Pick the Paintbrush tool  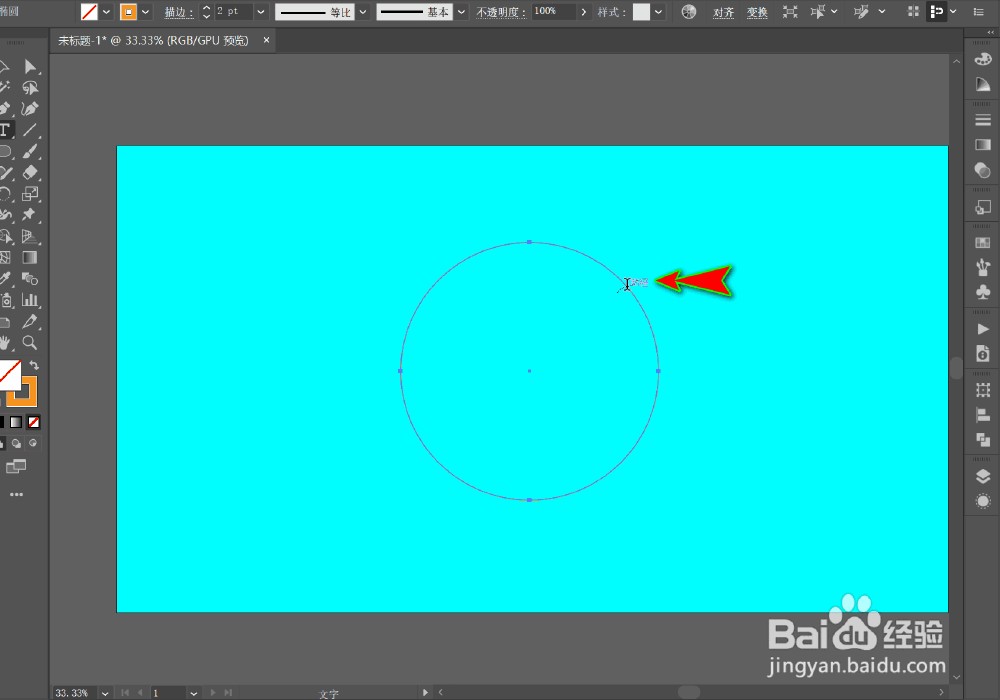(30, 151)
